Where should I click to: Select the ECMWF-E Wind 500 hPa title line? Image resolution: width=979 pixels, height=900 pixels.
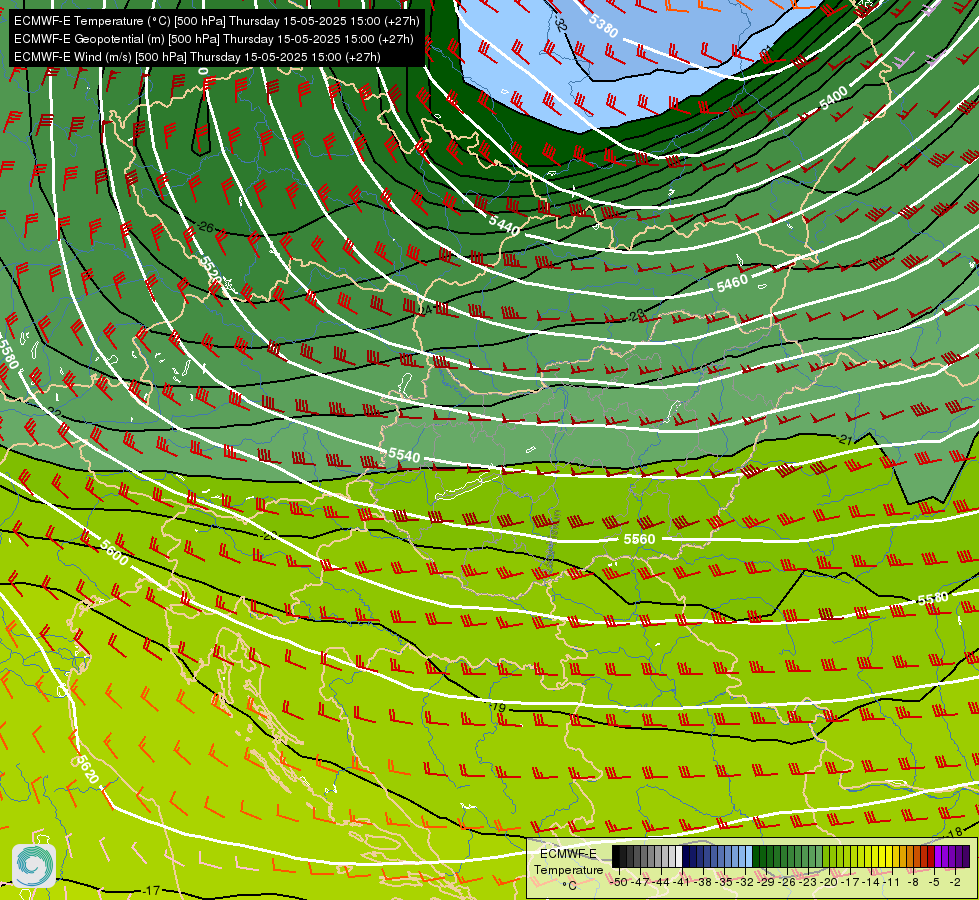coord(197,57)
